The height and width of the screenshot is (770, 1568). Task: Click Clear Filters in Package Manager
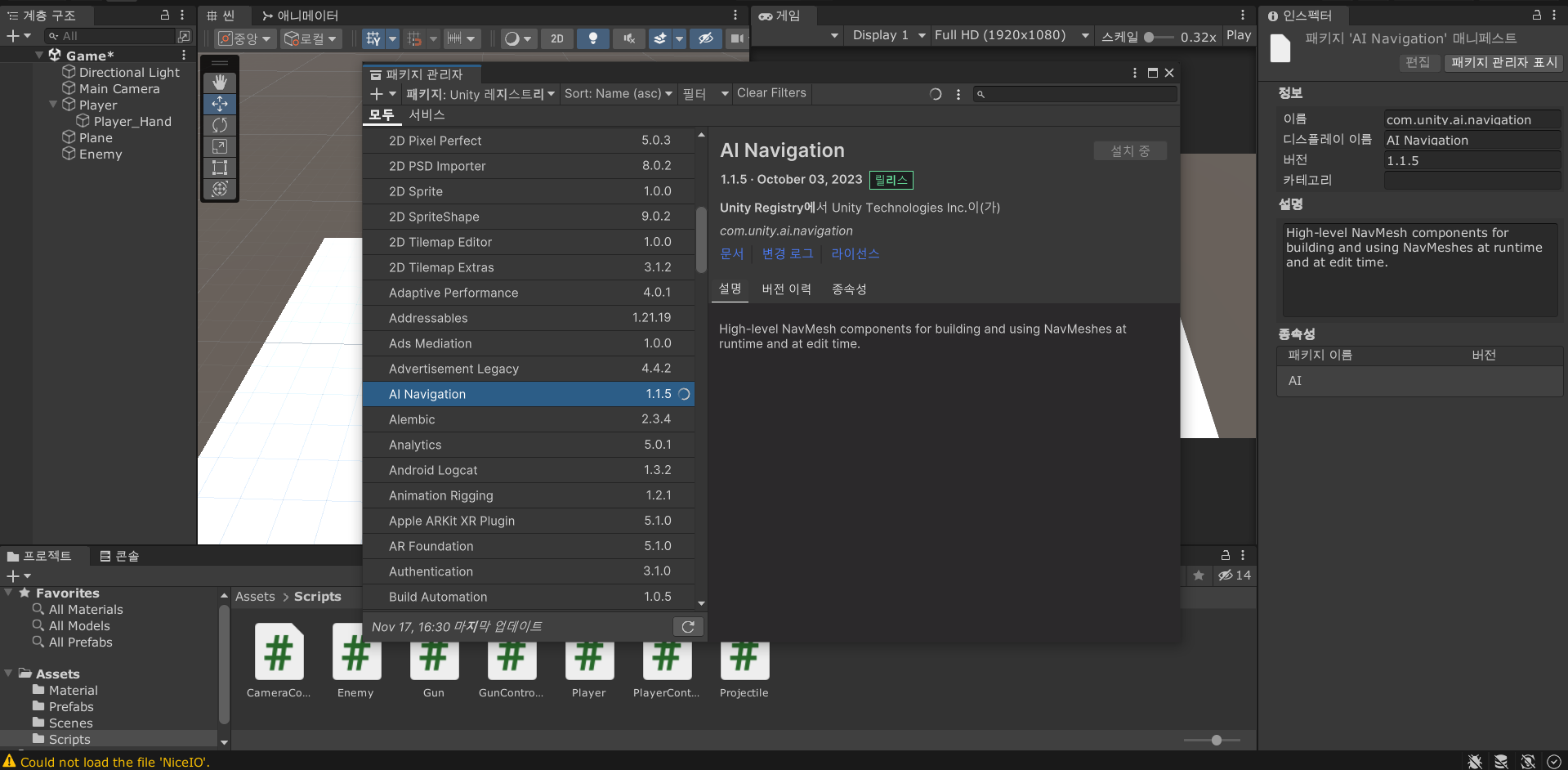pos(771,93)
